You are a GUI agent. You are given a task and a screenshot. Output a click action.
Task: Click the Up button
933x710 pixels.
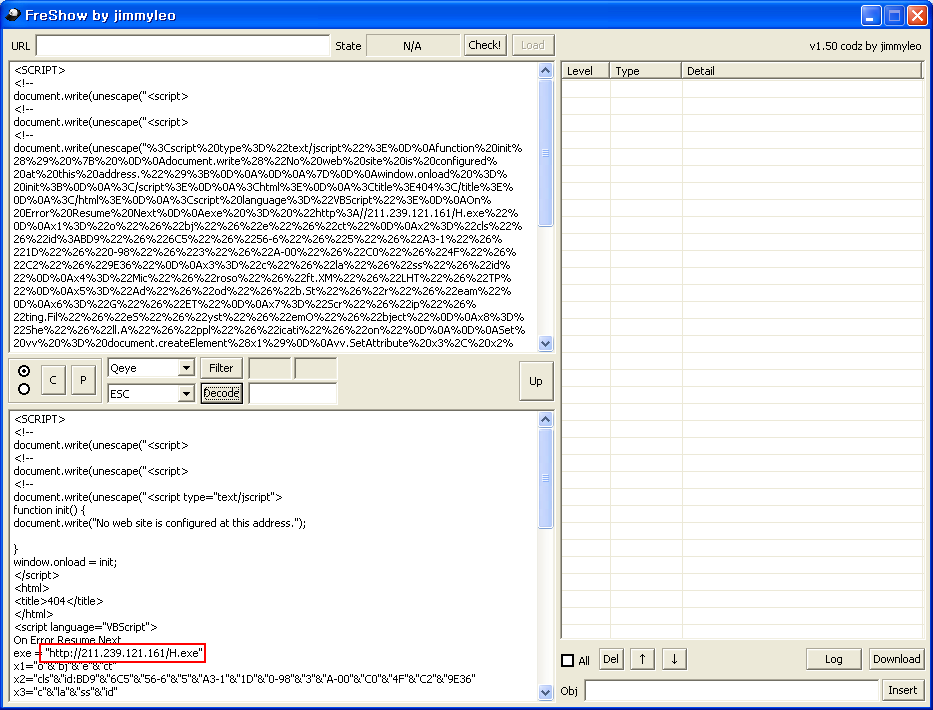pyautogui.click(x=536, y=381)
